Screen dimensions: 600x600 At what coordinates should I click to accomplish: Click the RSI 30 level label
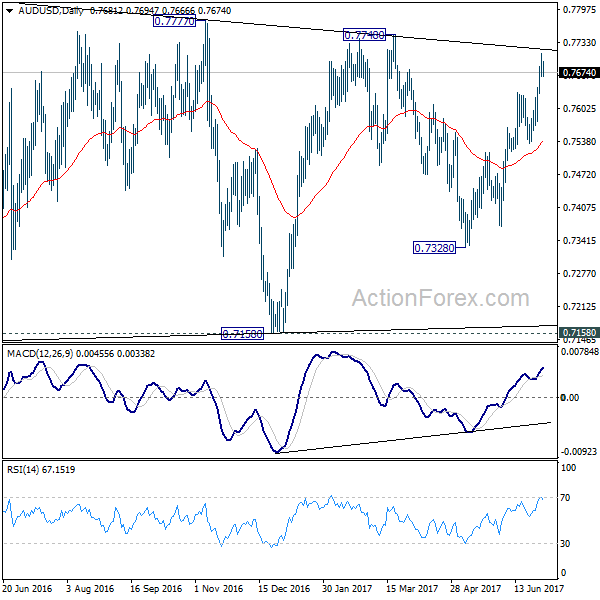[565, 543]
